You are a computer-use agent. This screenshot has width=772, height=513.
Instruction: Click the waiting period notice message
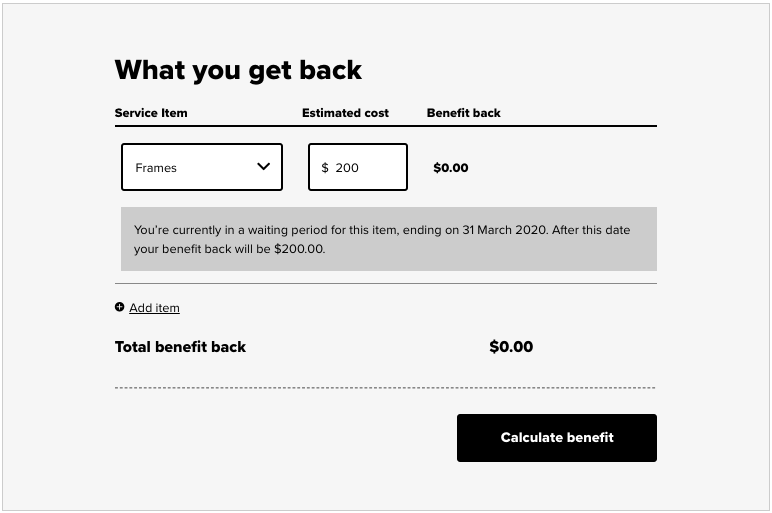[x=389, y=239]
